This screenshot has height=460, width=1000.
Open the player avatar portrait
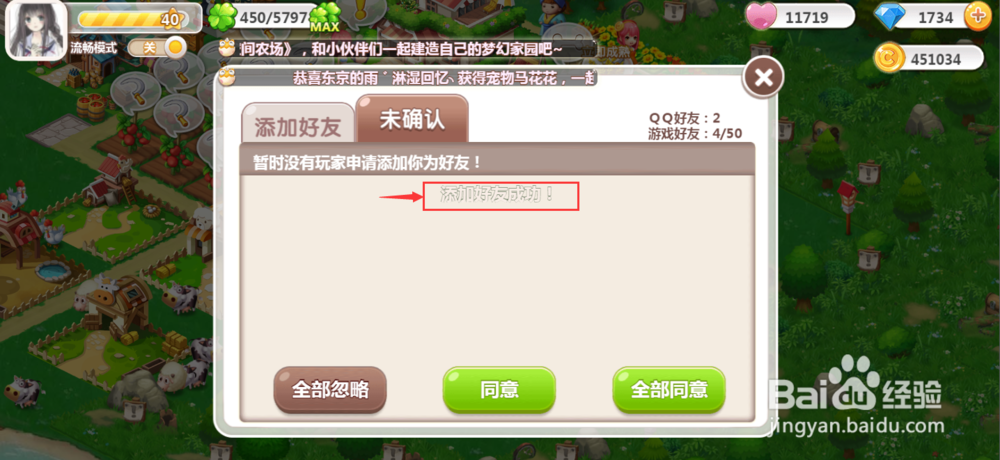[36, 31]
